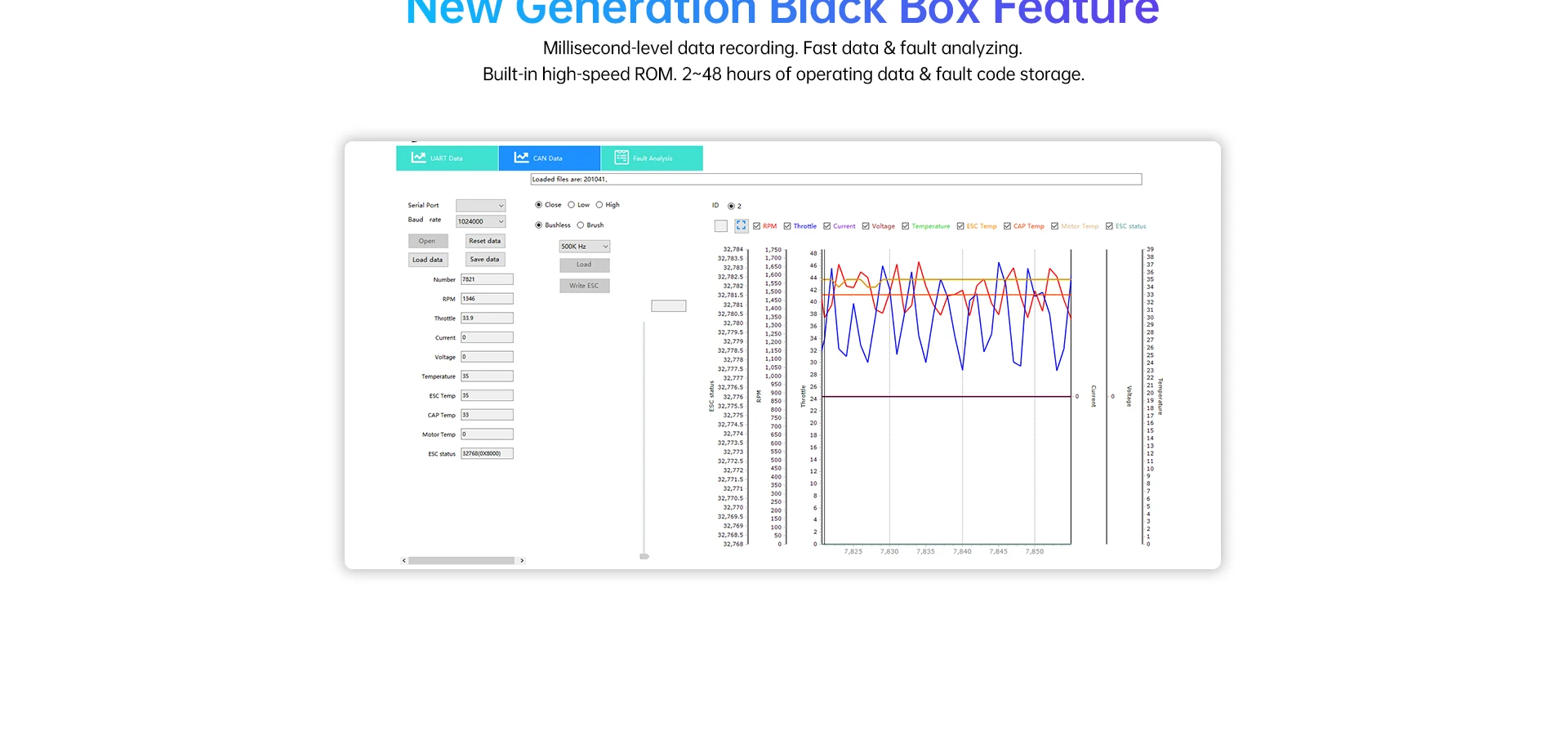Click the left arrow of horizontal scrollbar

tap(403, 561)
